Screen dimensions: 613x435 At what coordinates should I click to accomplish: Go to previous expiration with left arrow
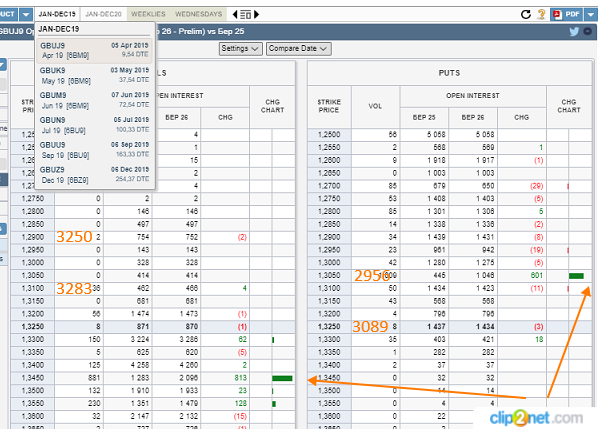click(235, 14)
